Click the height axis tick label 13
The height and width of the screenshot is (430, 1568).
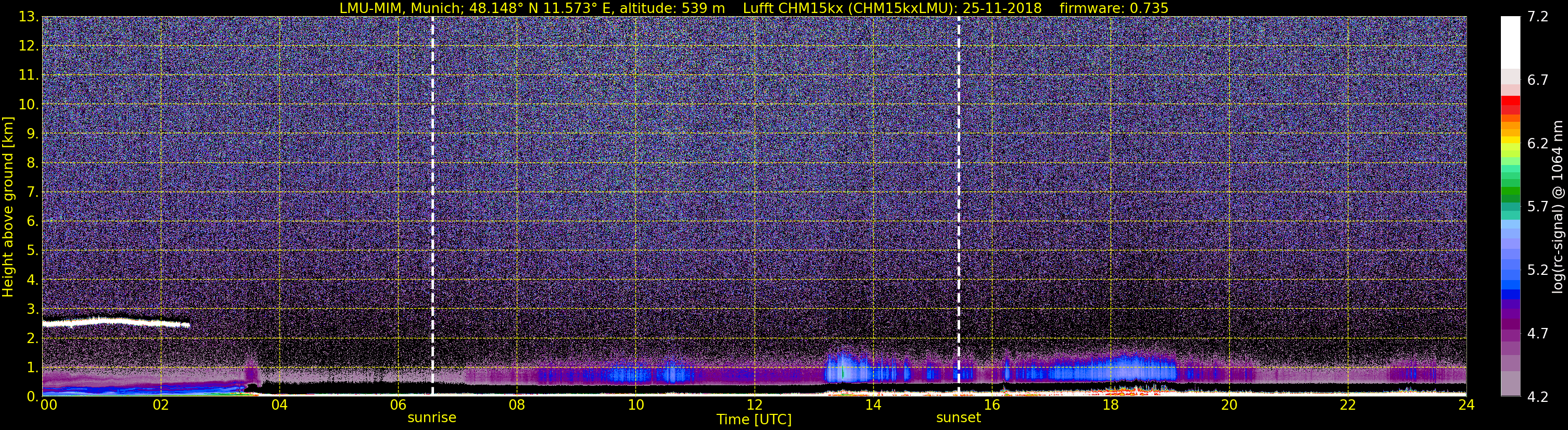29,17
